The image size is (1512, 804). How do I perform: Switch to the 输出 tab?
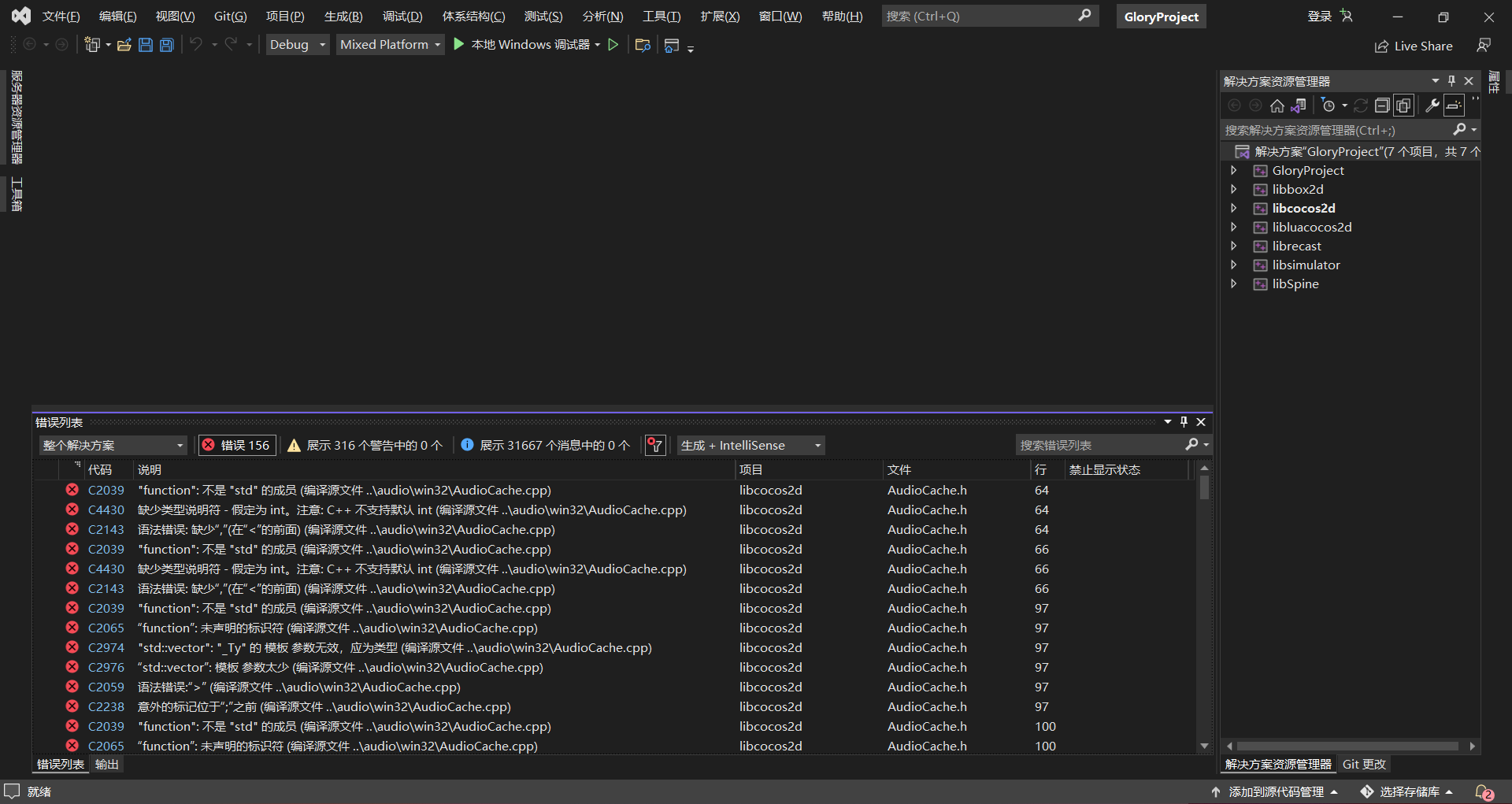click(x=106, y=764)
